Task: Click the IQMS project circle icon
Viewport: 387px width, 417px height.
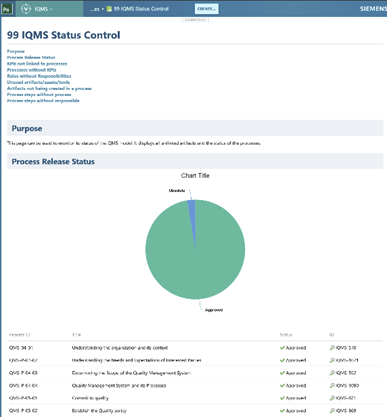Action: click(x=26, y=9)
